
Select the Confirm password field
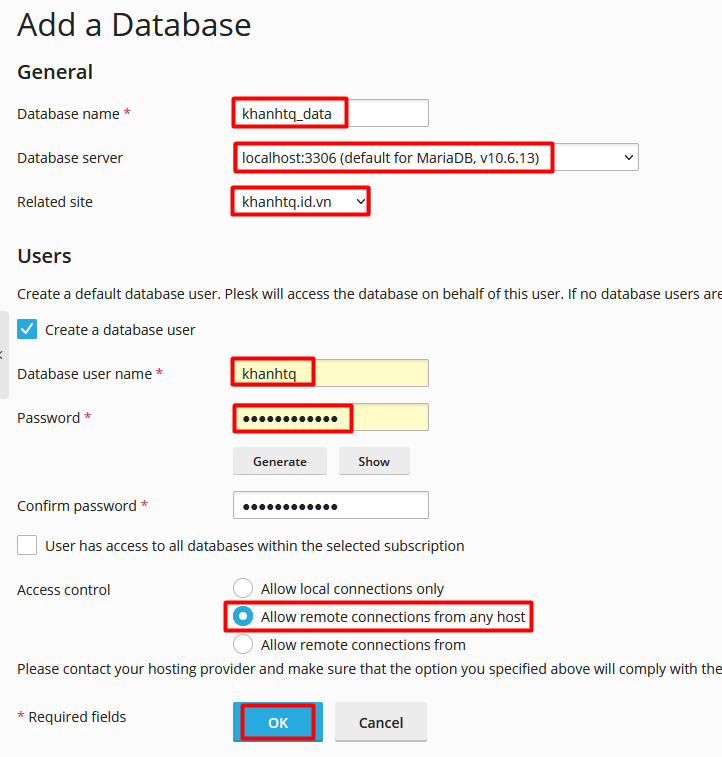[x=330, y=505]
